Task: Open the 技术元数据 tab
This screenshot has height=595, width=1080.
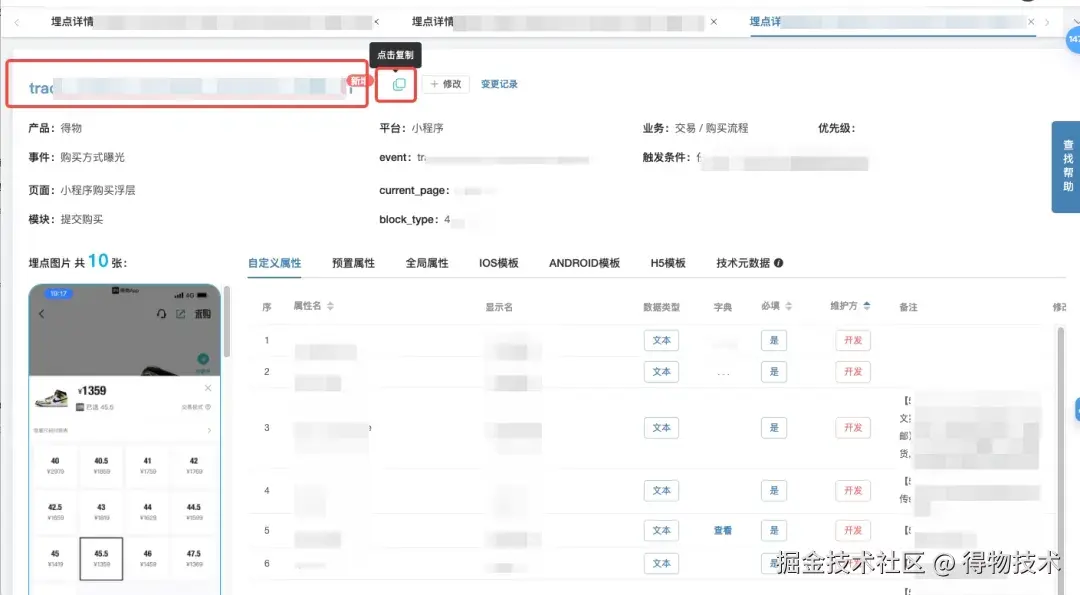Action: pos(743,263)
